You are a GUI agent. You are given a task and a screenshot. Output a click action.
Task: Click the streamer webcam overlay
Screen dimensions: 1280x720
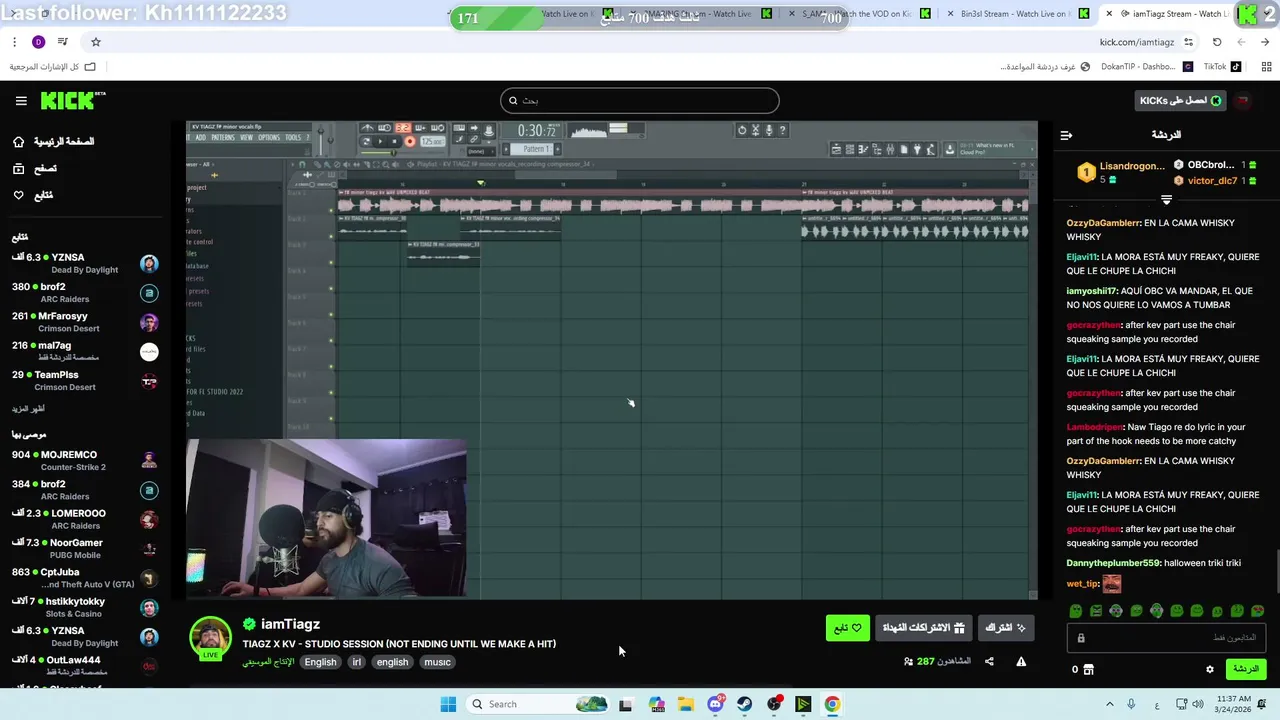[x=326, y=518]
